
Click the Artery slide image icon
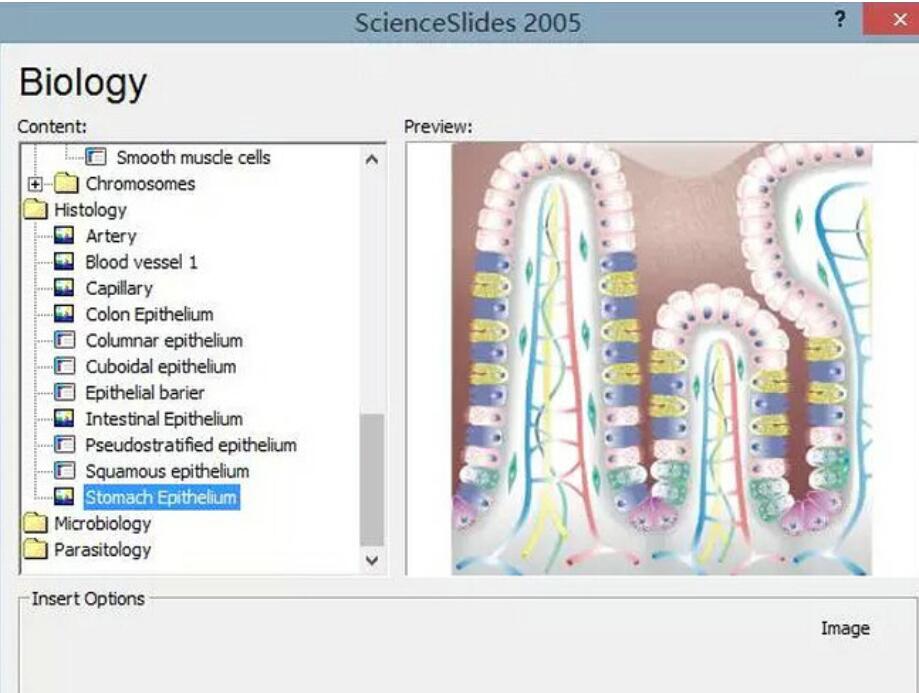(x=65, y=236)
